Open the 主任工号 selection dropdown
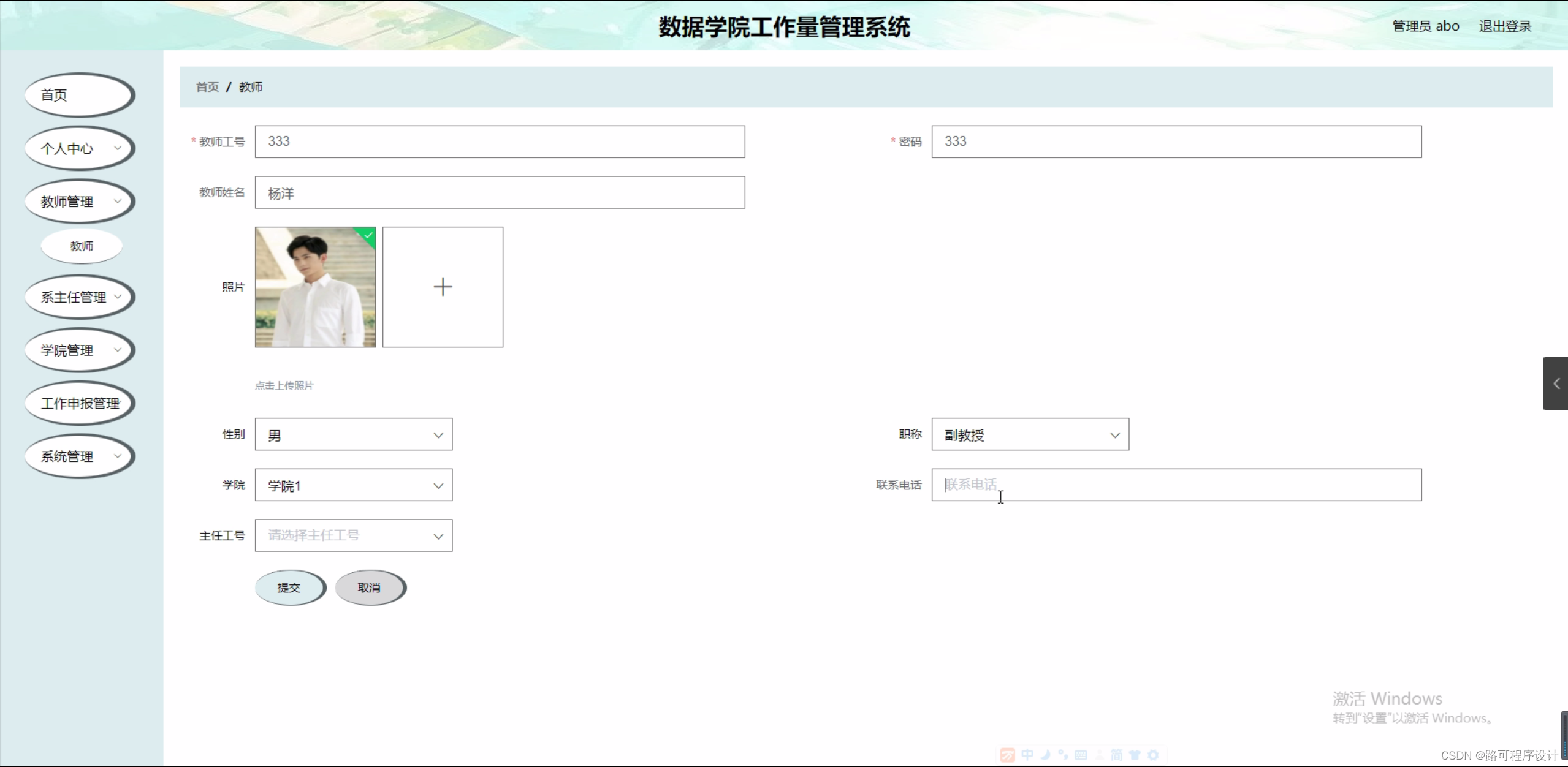The image size is (1568, 767). [x=354, y=535]
